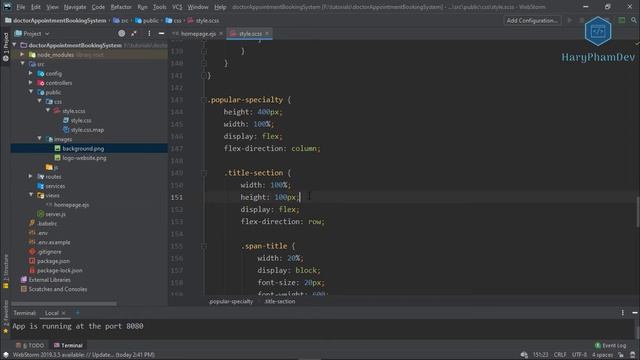Select Scratches and Consoles node
Screen dimensions: 640x360
click(58, 289)
